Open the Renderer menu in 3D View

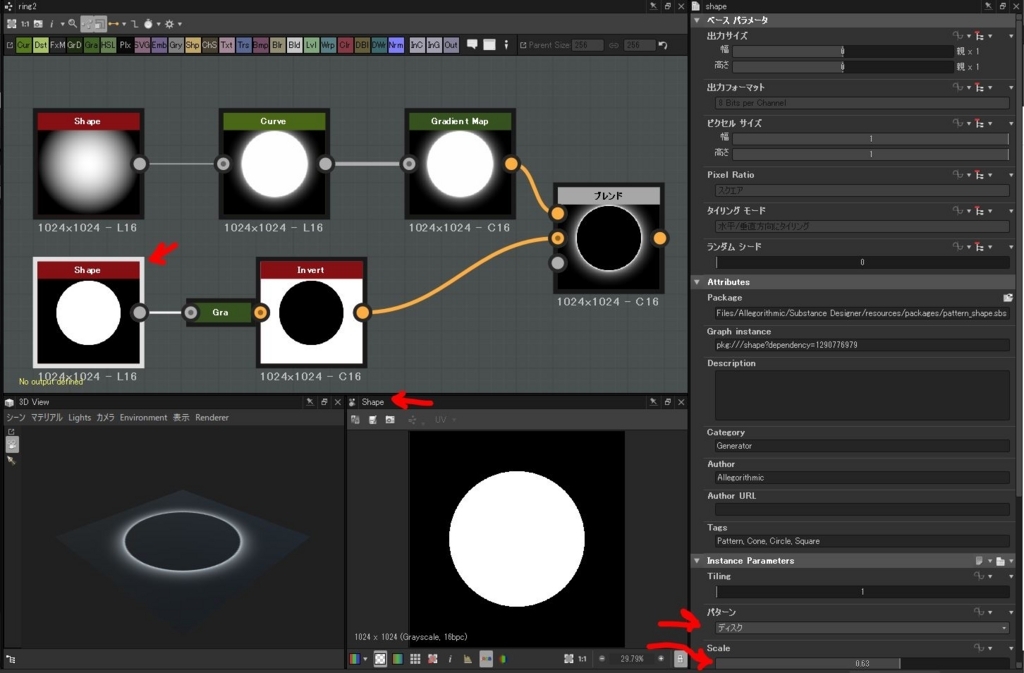coord(212,418)
